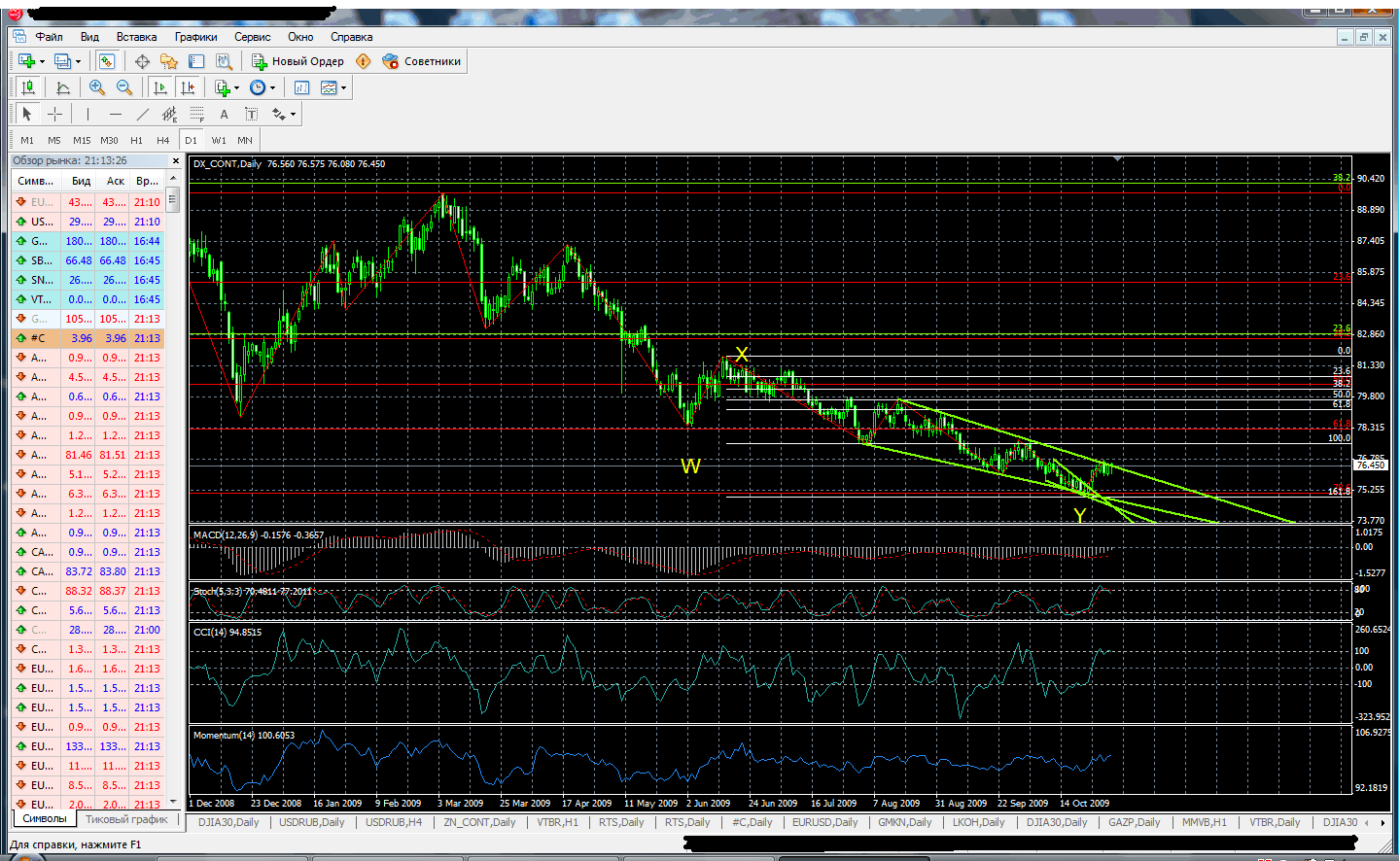This screenshot has height=861, width=1400.
Task: Sort Market Watch by Аск column
Action: [115, 181]
